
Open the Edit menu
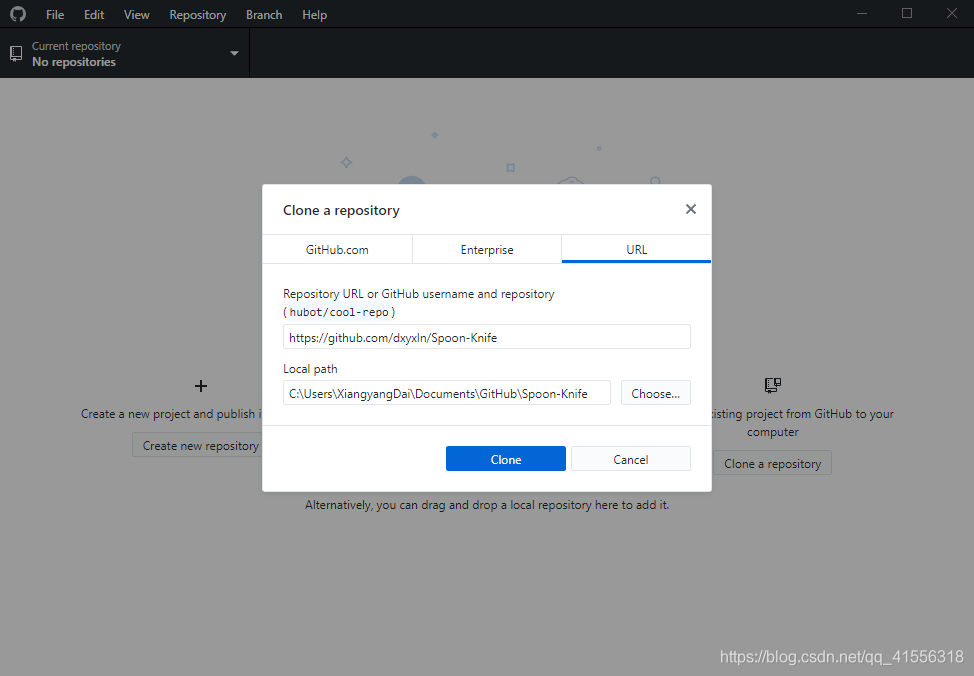pos(94,14)
